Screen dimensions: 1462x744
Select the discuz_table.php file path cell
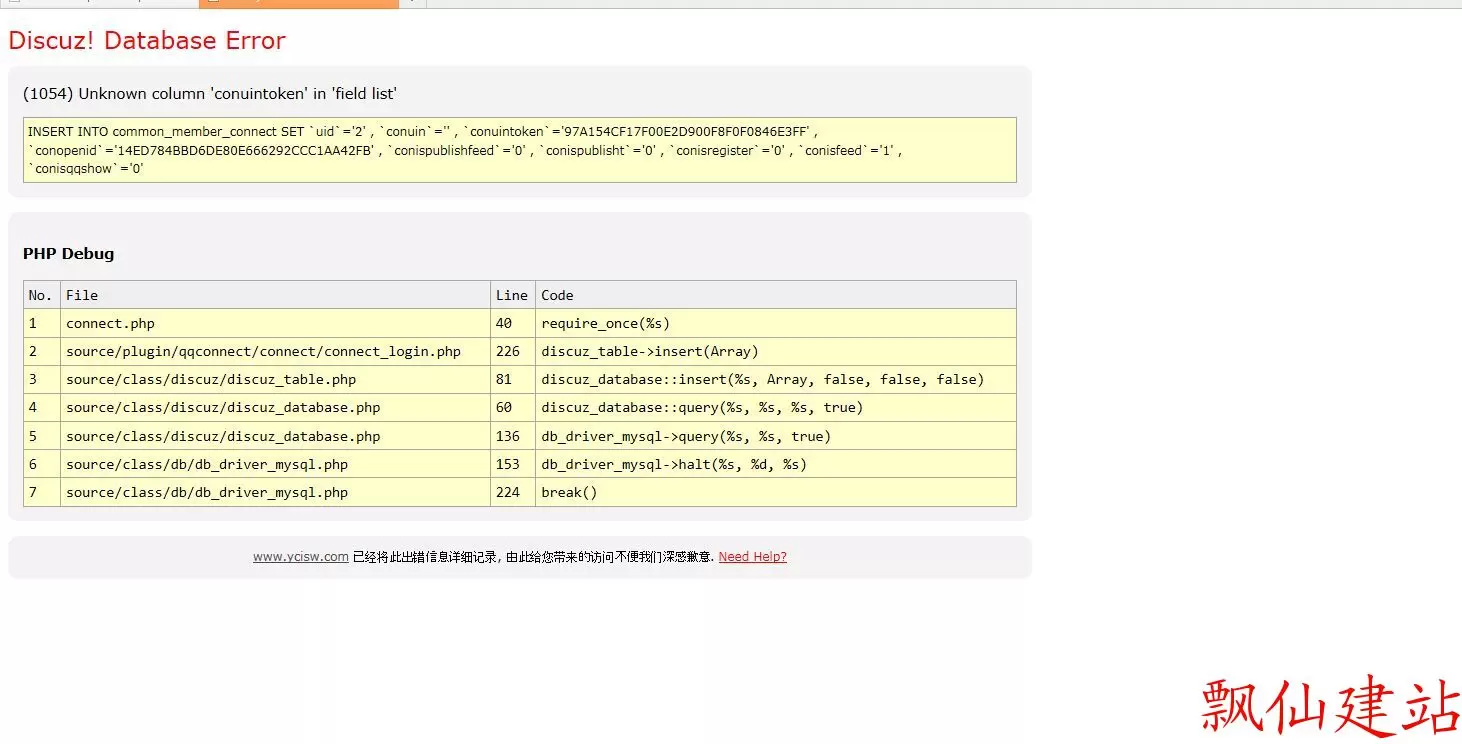tap(275, 379)
